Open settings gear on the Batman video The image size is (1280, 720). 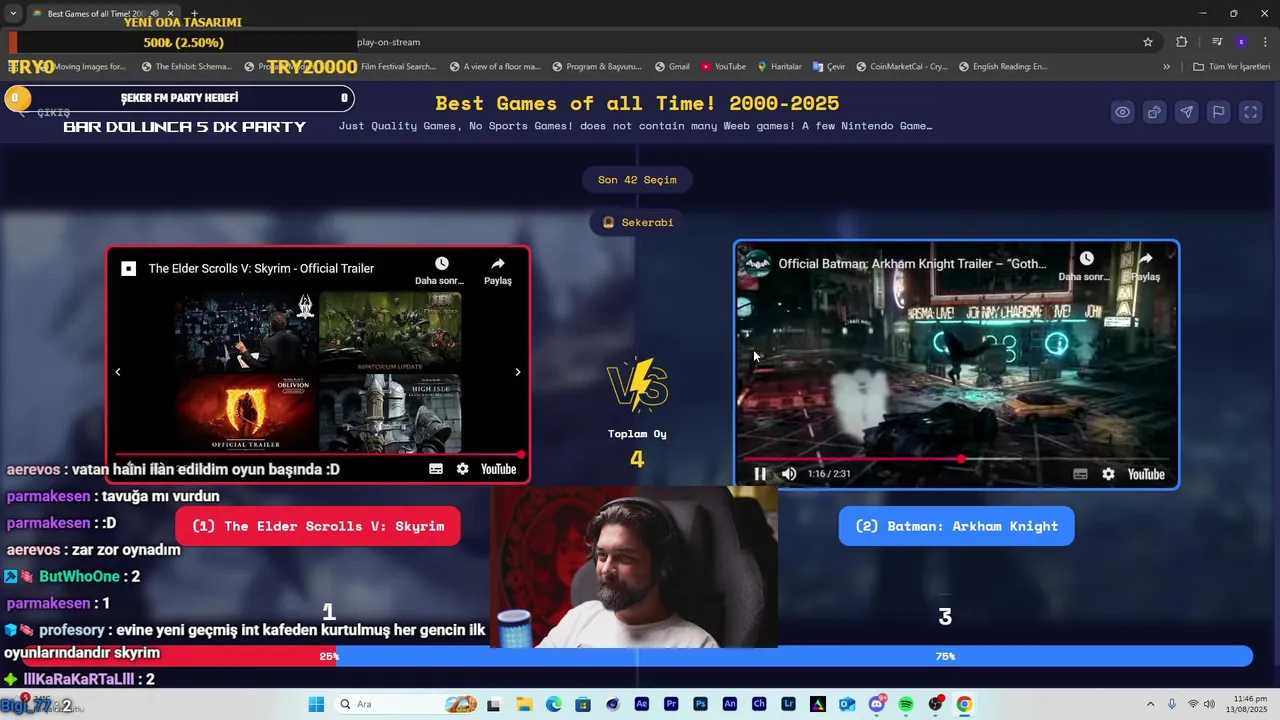click(1108, 474)
